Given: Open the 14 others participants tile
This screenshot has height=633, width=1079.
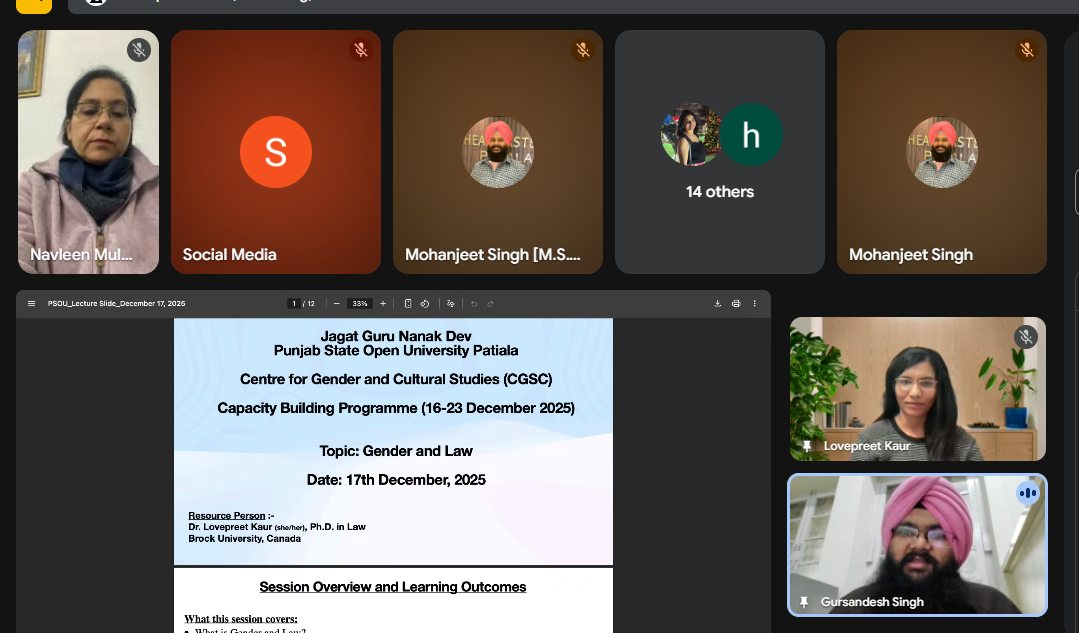Looking at the screenshot, I should pos(720,151).
